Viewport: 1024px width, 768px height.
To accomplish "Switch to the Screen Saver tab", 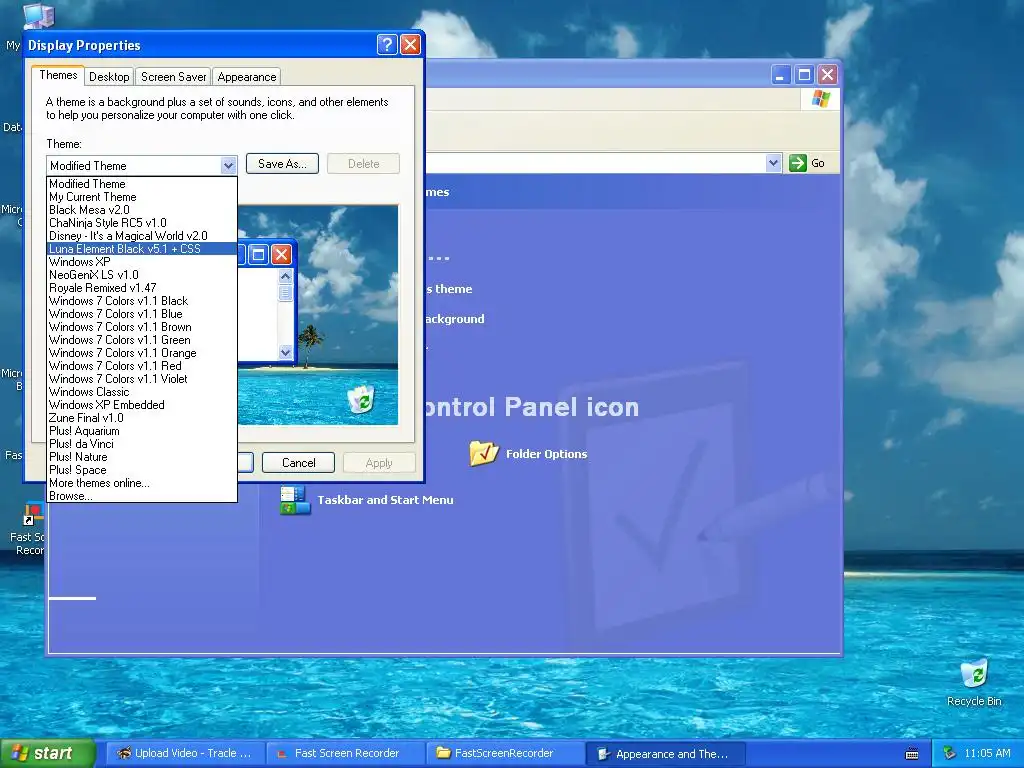I will (x=174, y=76).
